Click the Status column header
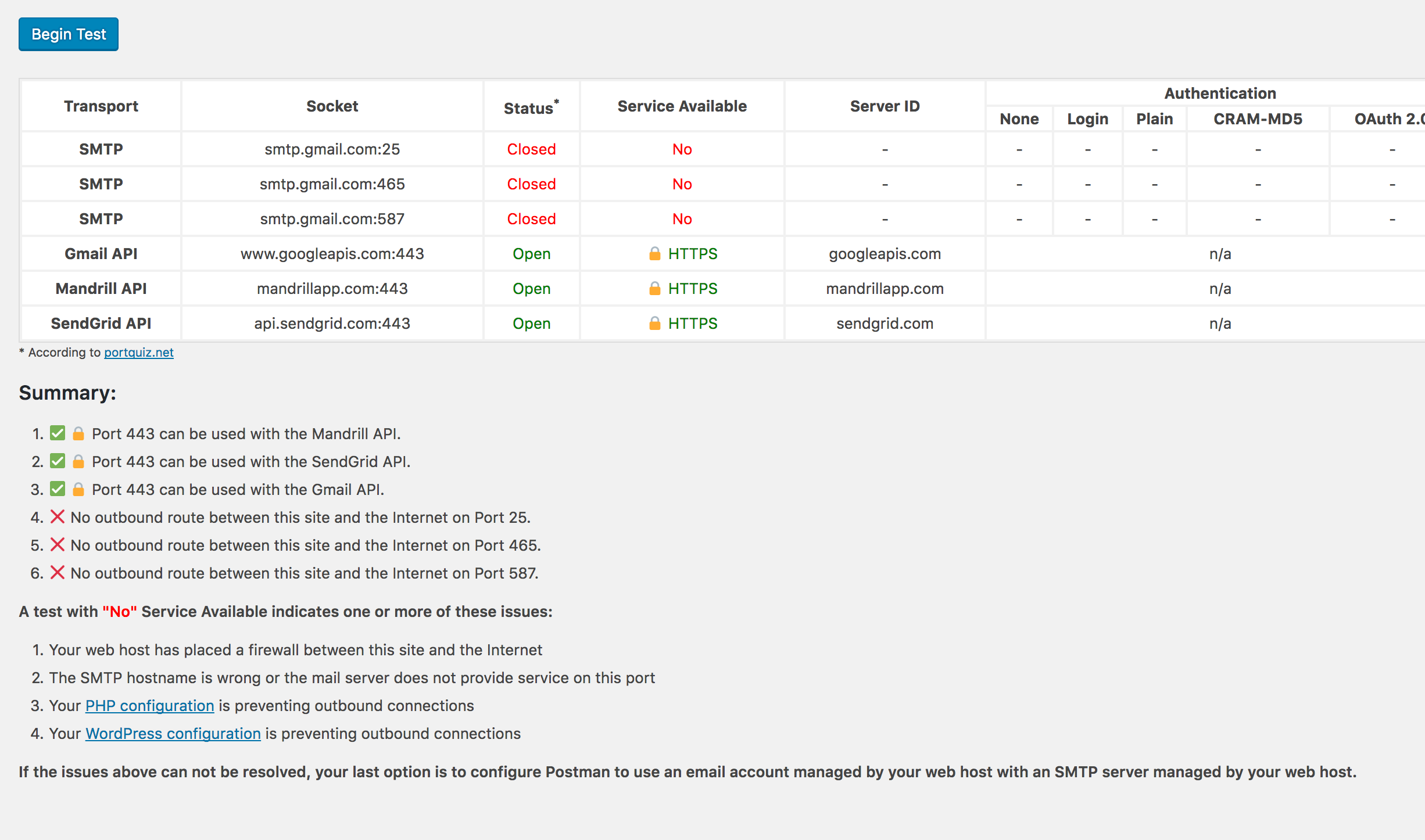1425x840 pixels. click(531, 106)
